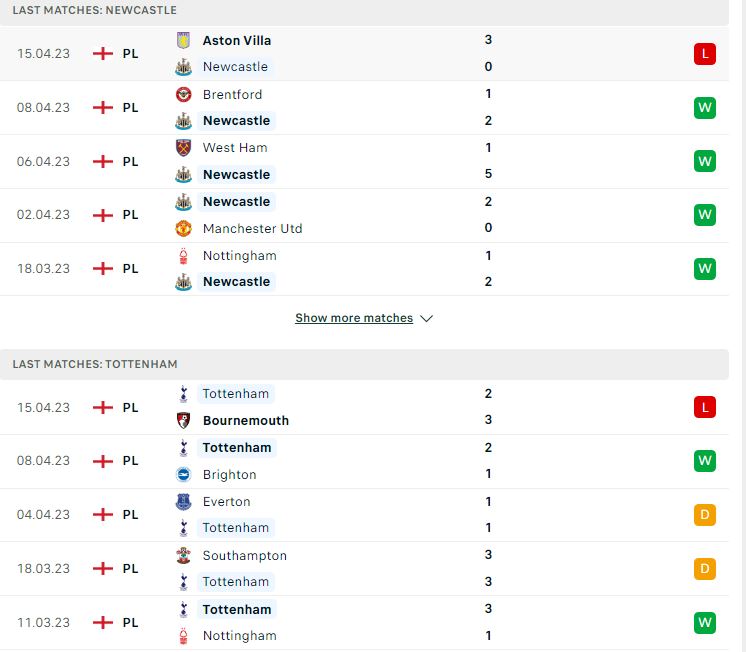Open the Show more matches link

click(354, 318)
